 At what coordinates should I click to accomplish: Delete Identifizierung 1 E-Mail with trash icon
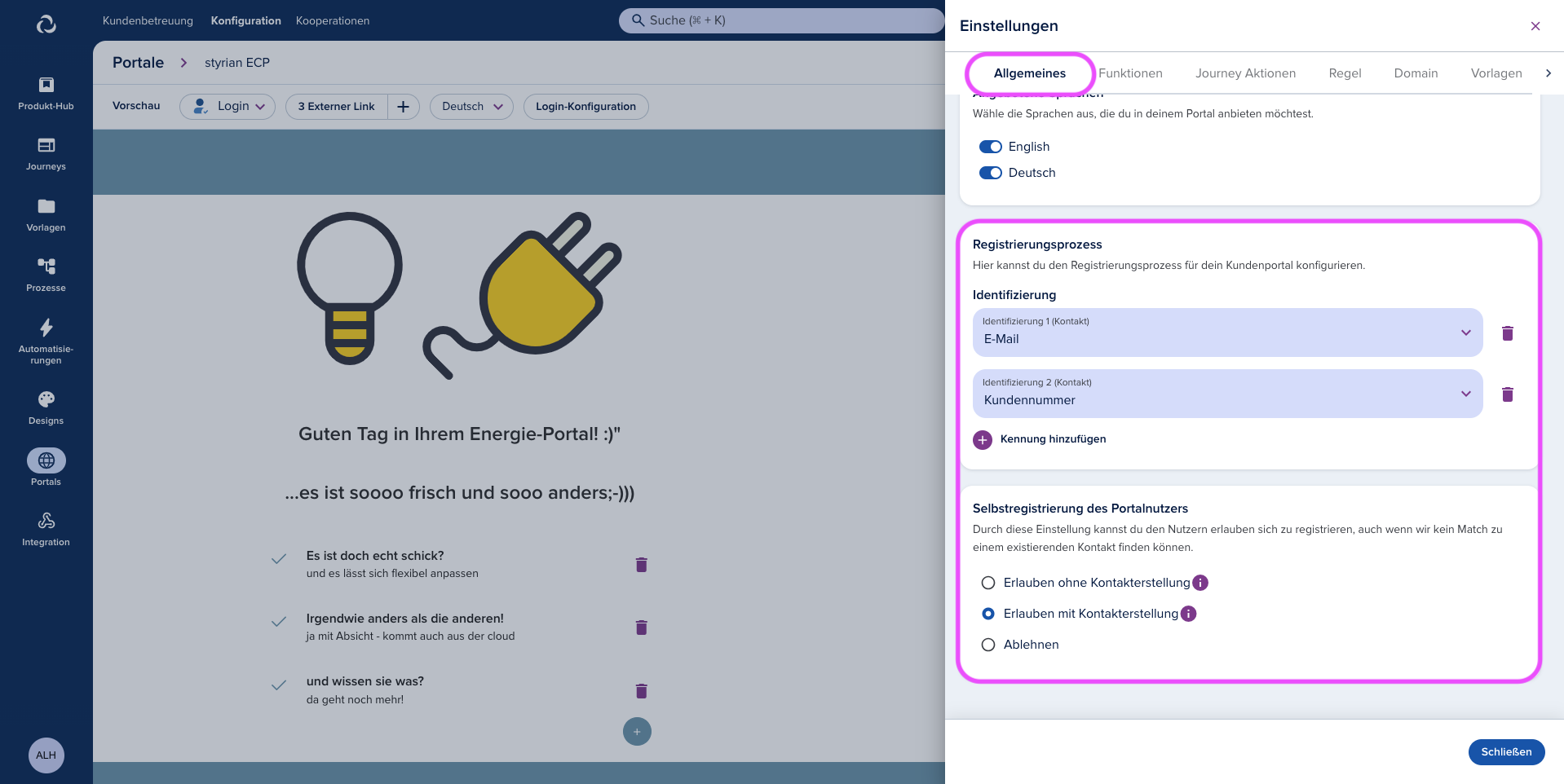[x=1508, y=333]
